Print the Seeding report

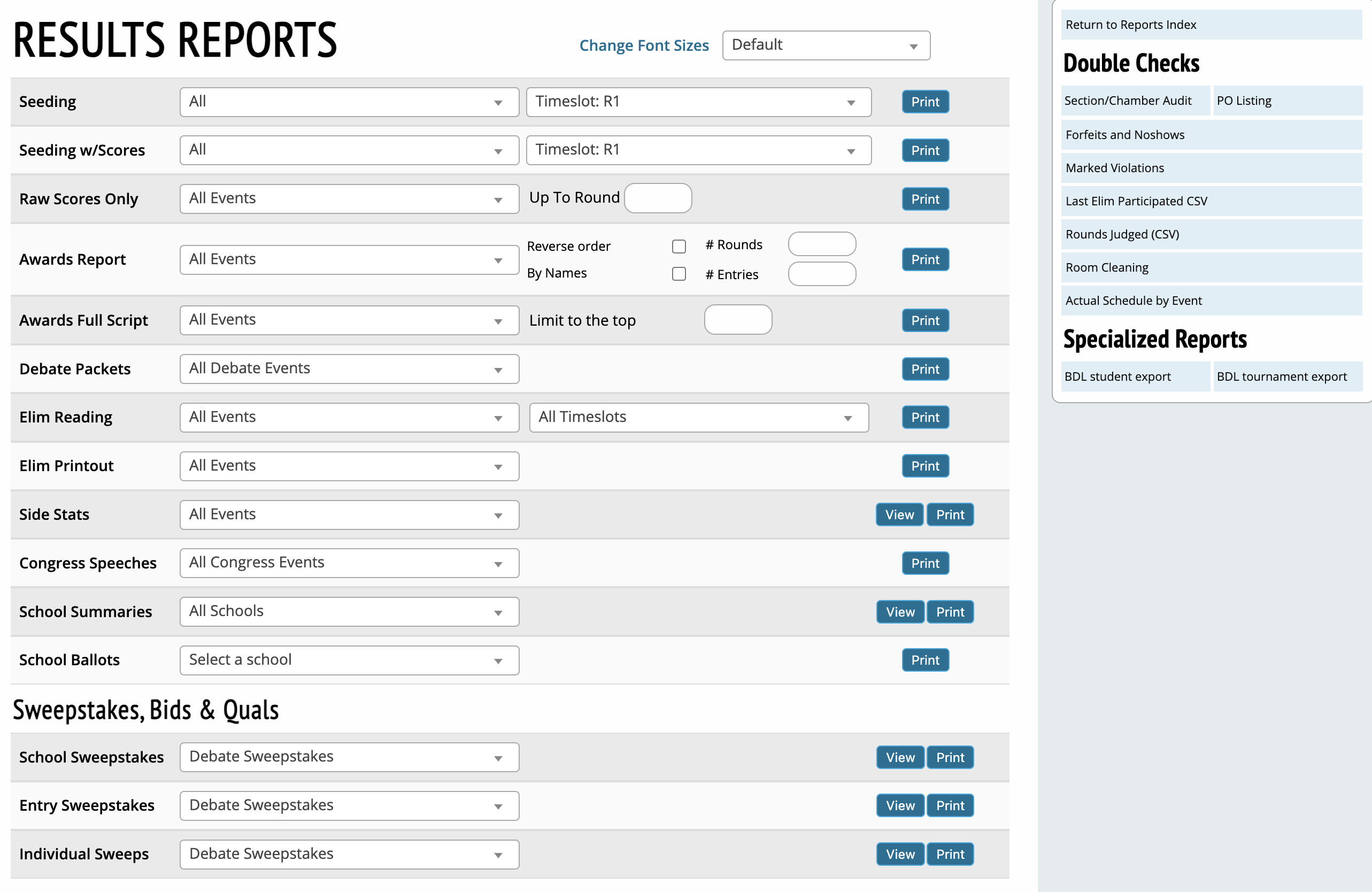(x=924, y=102)
